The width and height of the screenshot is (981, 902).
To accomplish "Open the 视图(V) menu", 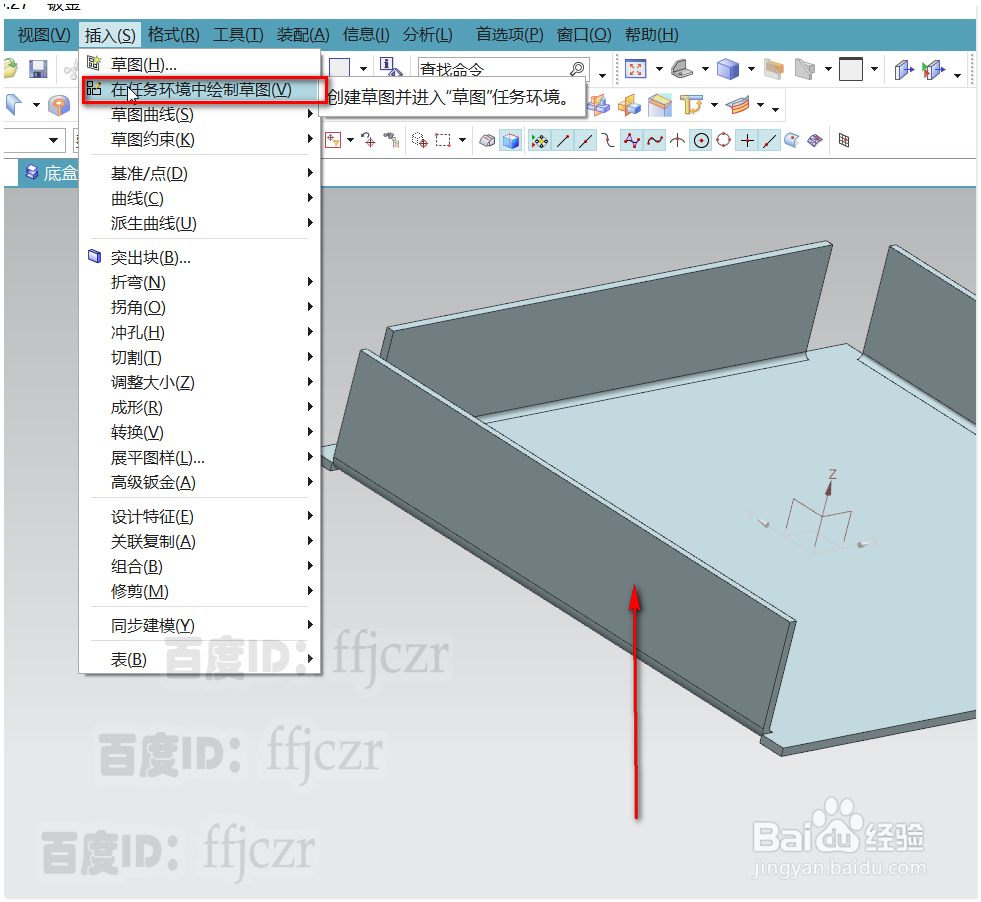I will click(44, 35).
